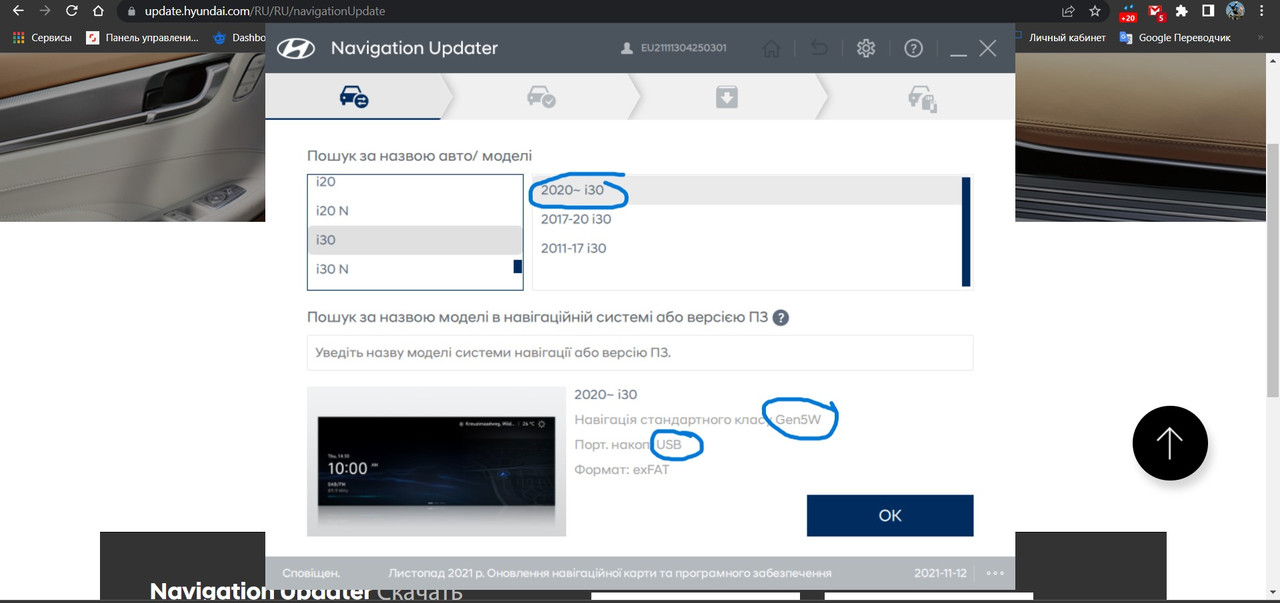Screen dimensions: 1280x603
Task: Open the Chrome profile avatar
Action: coord(1235,12)
